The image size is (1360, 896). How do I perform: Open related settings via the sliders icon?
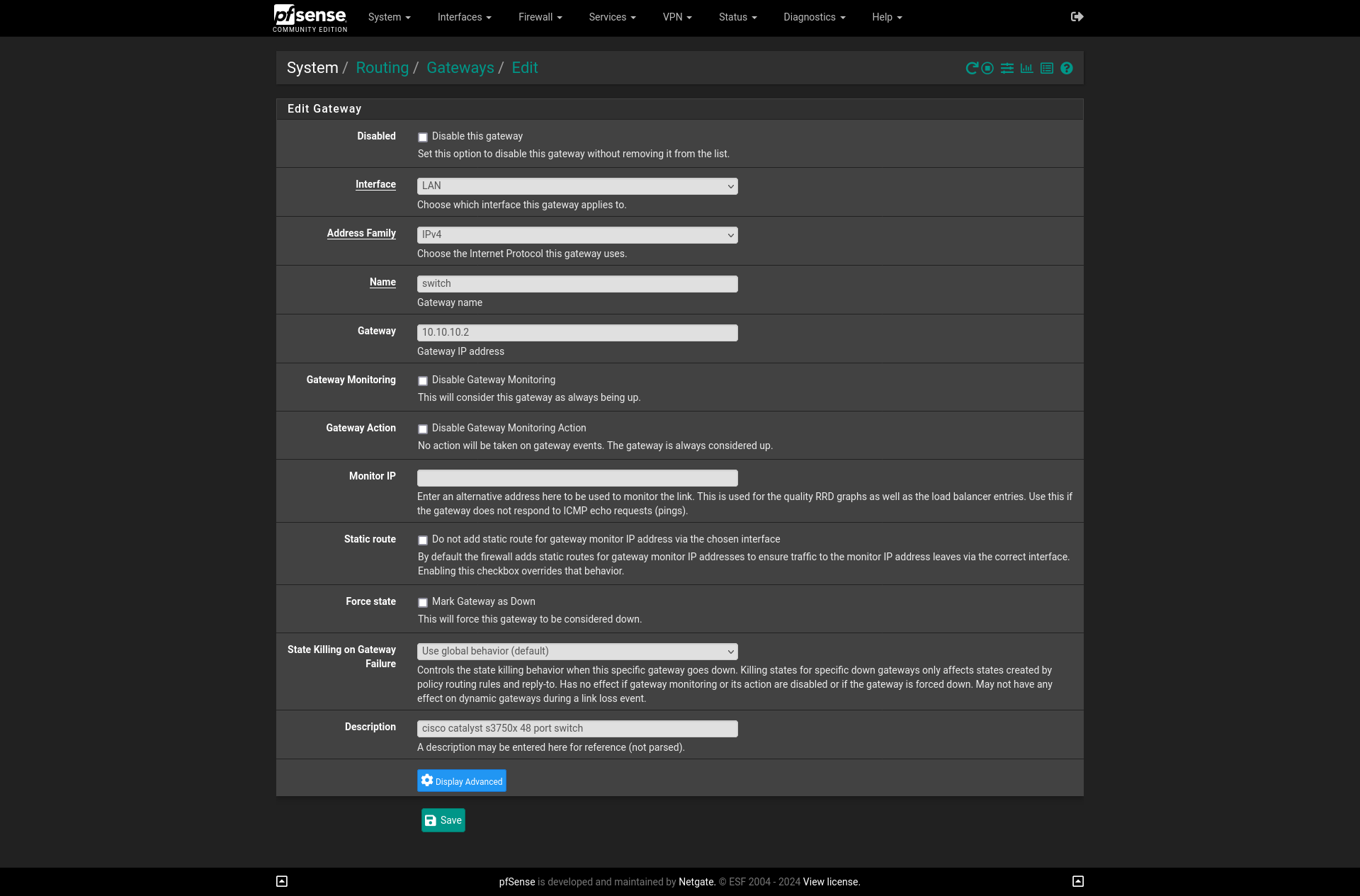click(1007, 69)
